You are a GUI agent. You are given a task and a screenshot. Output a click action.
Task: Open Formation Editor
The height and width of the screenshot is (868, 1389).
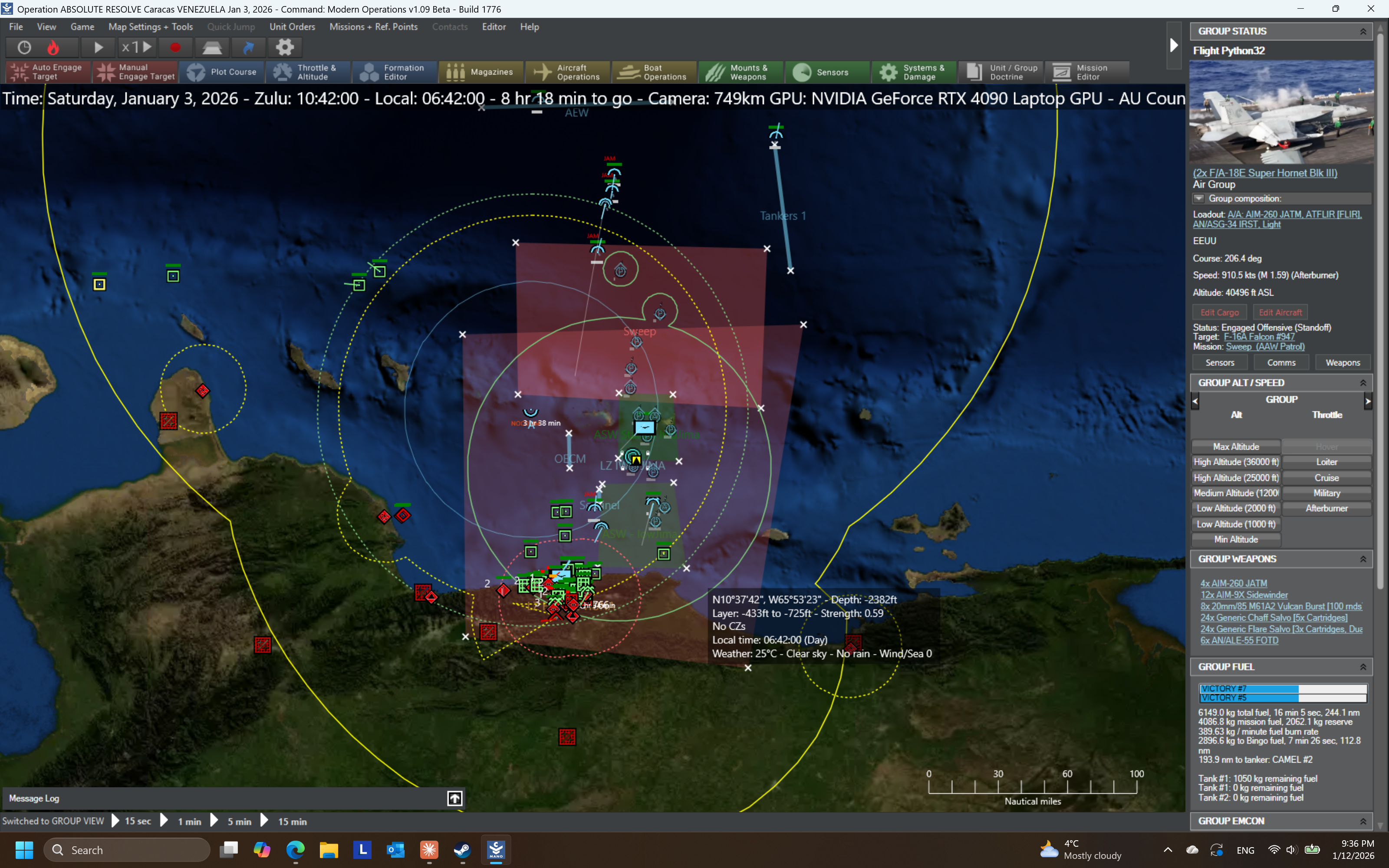point(395,72)
